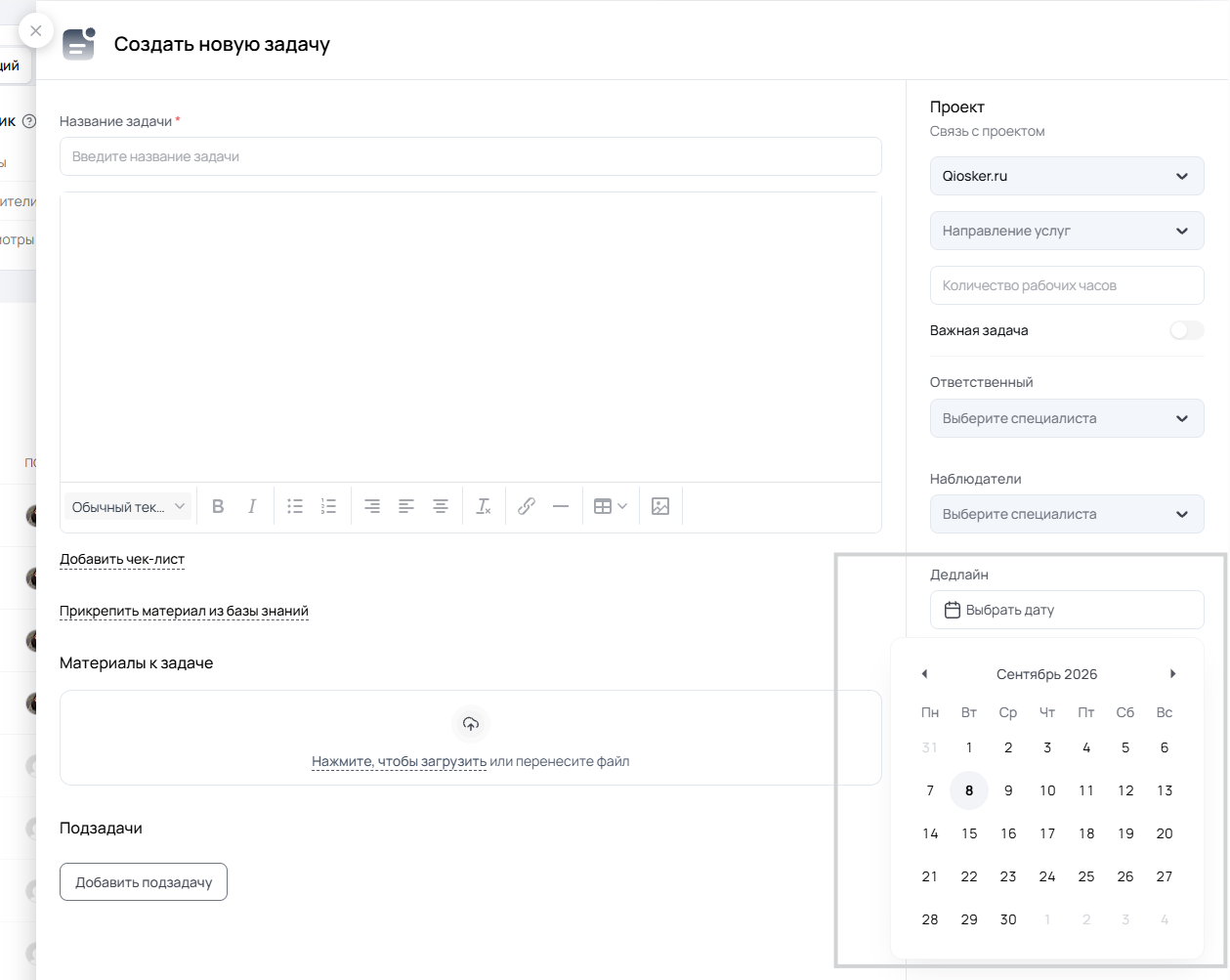Expand the "Направление услуг" dropdown
The width and height of the screenshot is (1230, 980).
(x=1067, y=231)
